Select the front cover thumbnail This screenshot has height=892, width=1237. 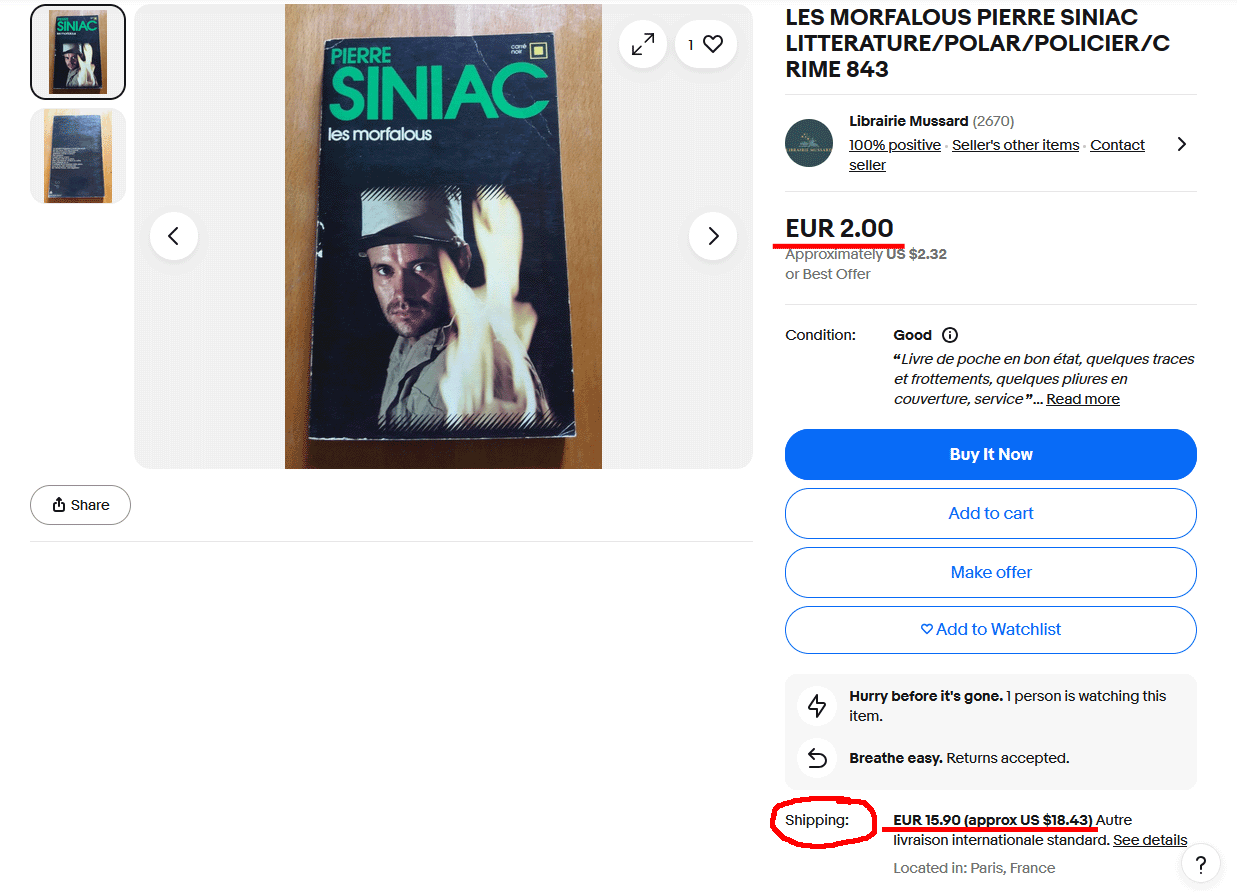(x=78, y=52)
